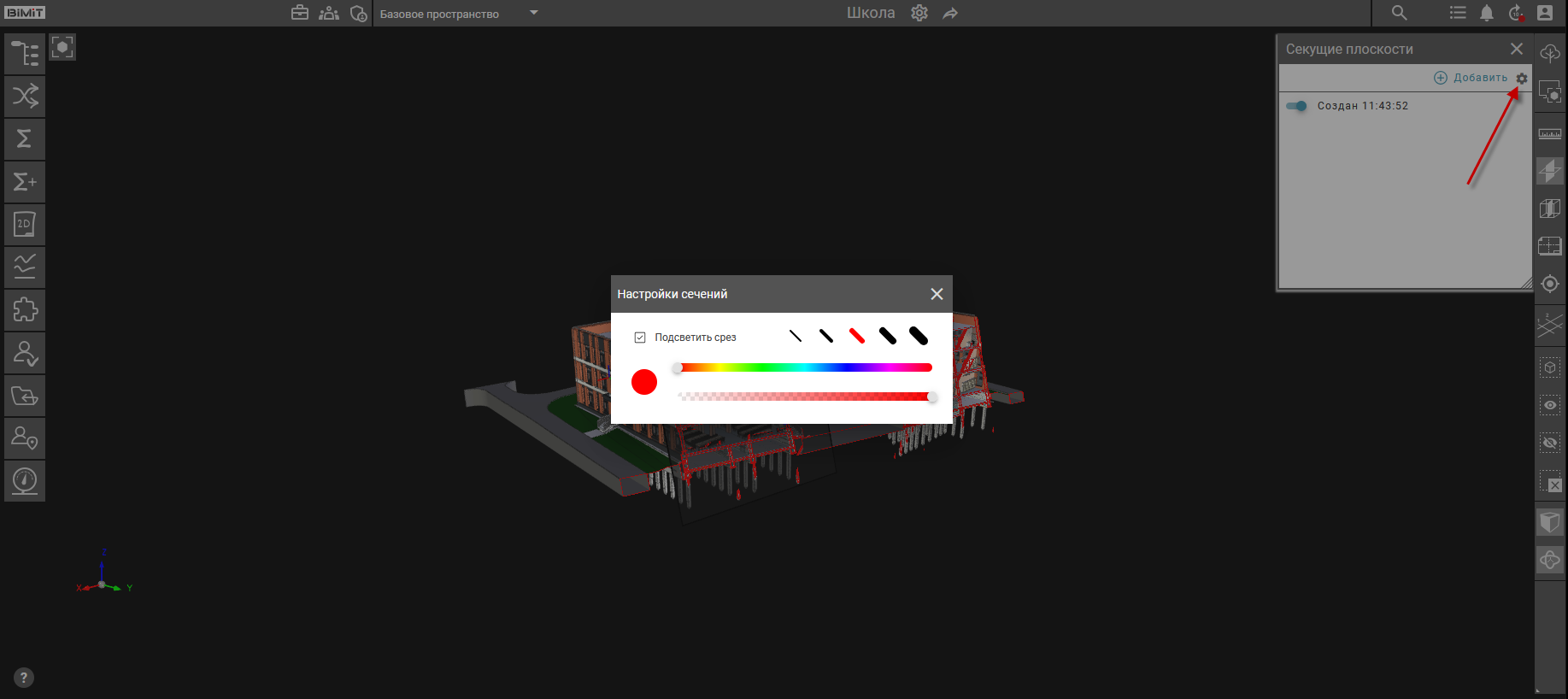Toggle the Создан 11:43:52 section plane switch

pyautogui.click(x=1296, y=106)
